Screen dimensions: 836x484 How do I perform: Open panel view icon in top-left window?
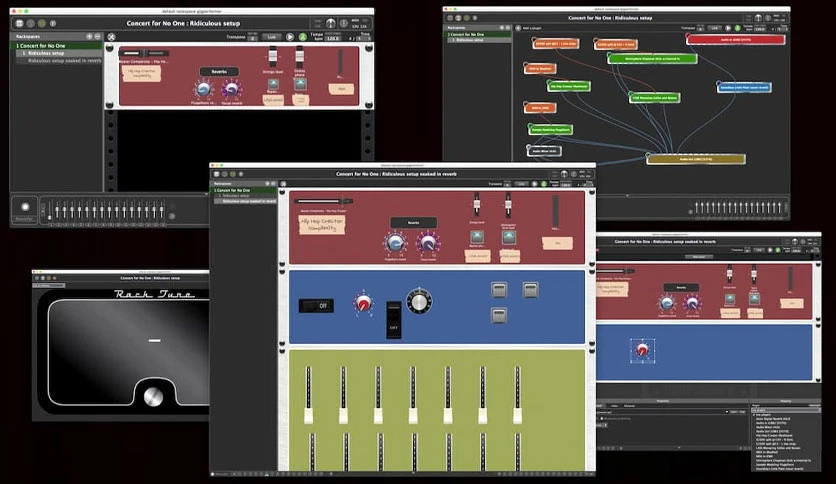coord(20,23)
